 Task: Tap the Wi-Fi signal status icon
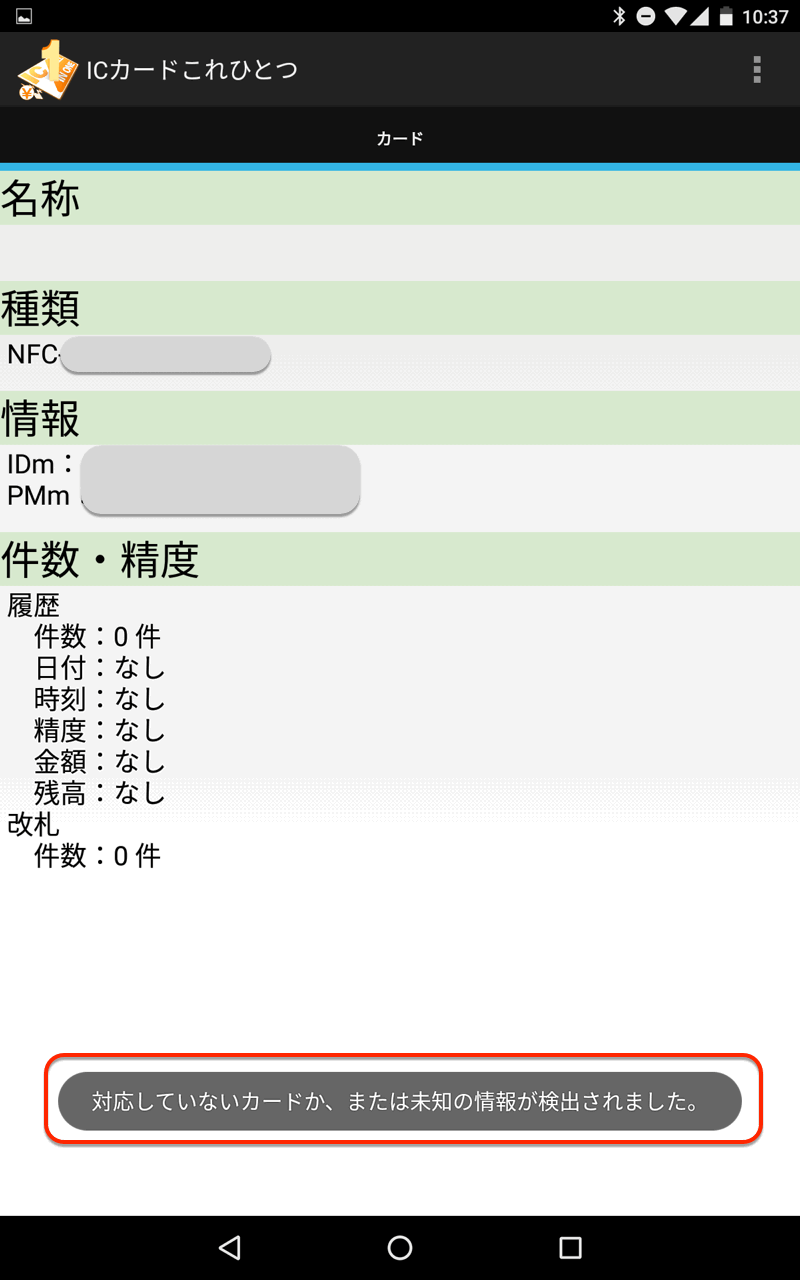click(675, 16)
